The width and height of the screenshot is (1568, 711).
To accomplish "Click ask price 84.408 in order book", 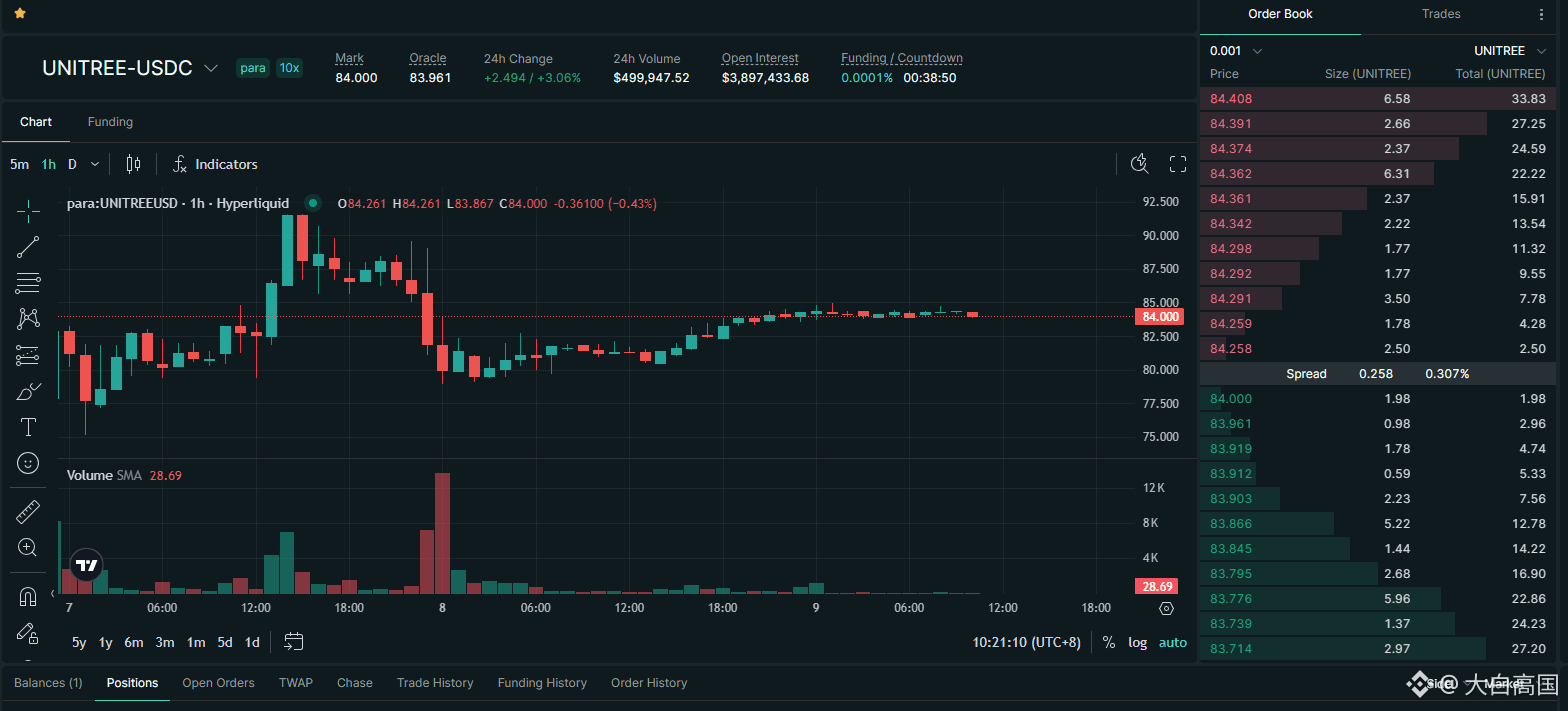I will click(x=1231, y=99).
